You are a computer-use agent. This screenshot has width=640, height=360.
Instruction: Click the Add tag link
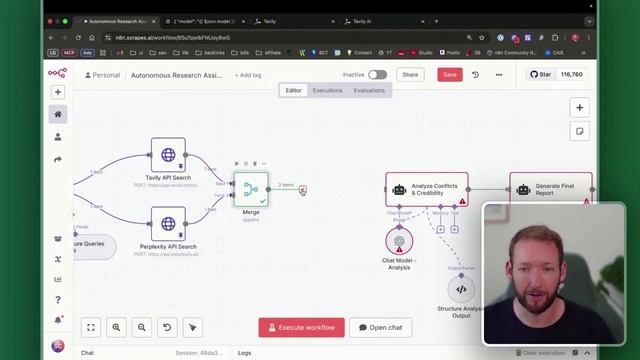[x=248, y=75]
